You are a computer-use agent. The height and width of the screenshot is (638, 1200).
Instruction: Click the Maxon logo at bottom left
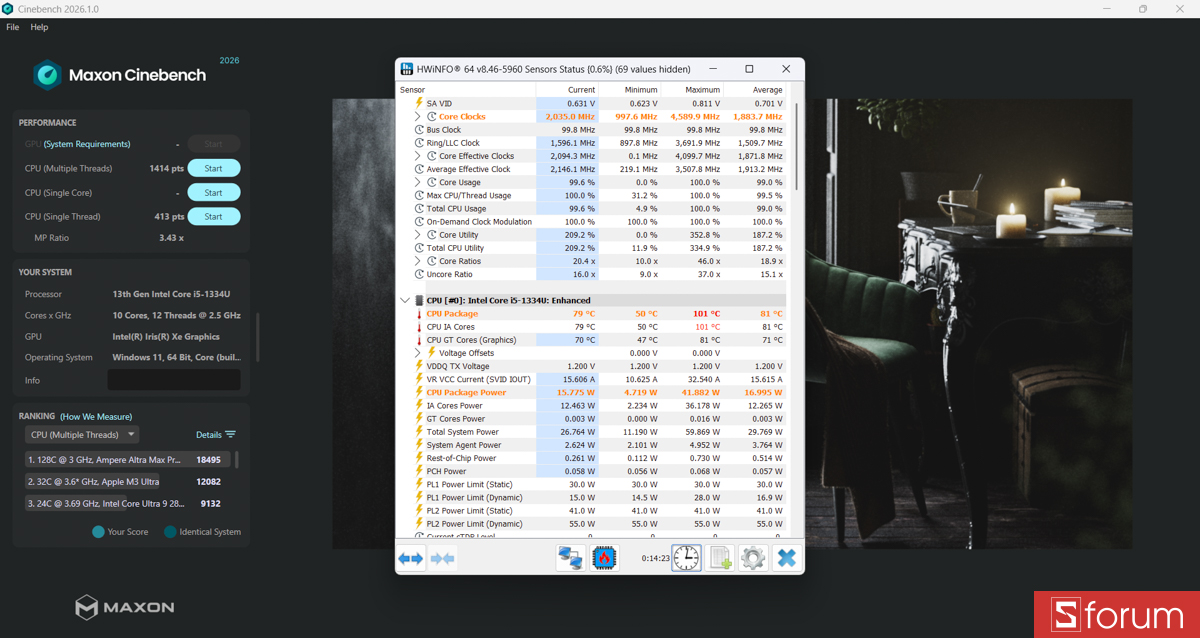tap(125, 607)
